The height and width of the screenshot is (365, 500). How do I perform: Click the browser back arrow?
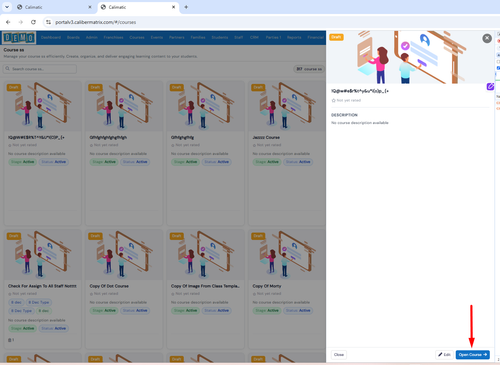(8, 22)
